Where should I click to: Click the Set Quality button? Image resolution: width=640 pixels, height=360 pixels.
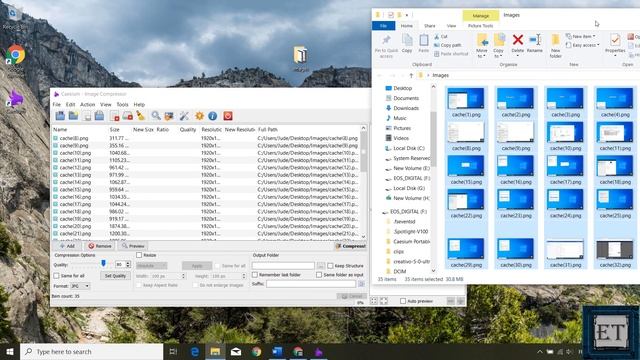(116, 276)
